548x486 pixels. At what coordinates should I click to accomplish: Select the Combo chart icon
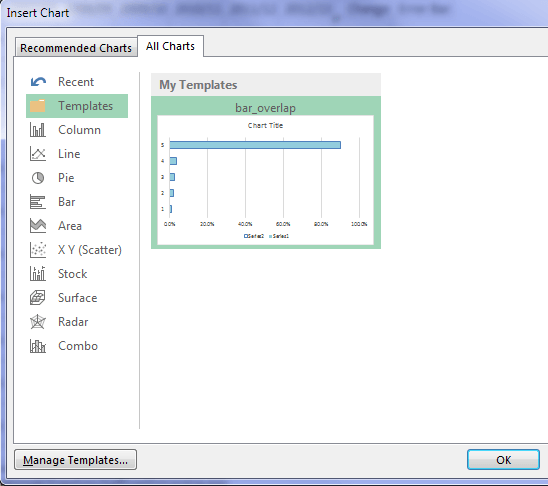pos(38,346)
